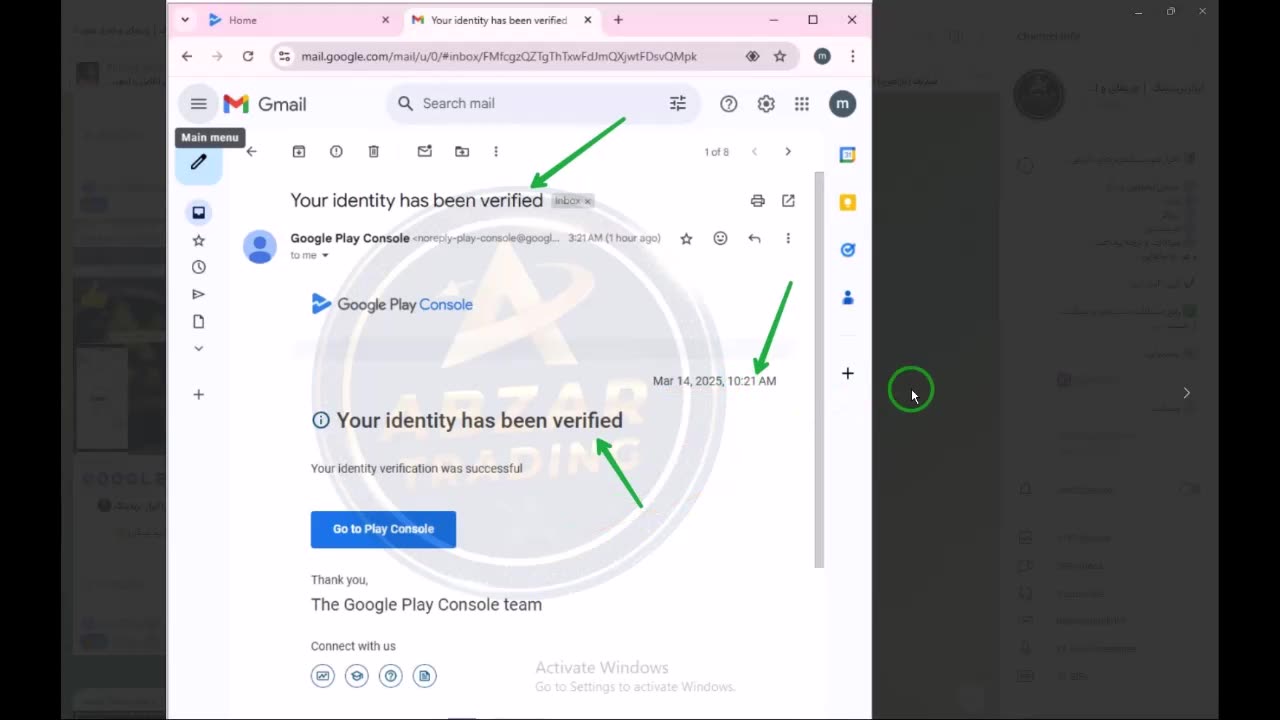Click the document Connect with us icon
The width and height of the screenshot is (1280, 720).
coord(425,676)
